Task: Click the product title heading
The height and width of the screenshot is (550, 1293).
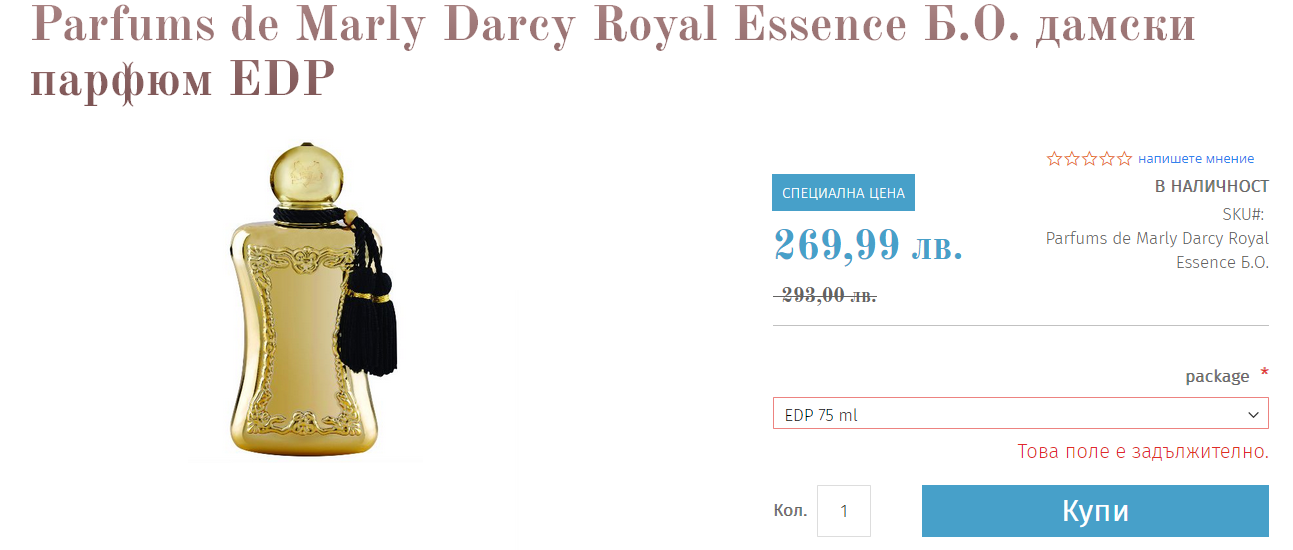Action: [613, 52]
